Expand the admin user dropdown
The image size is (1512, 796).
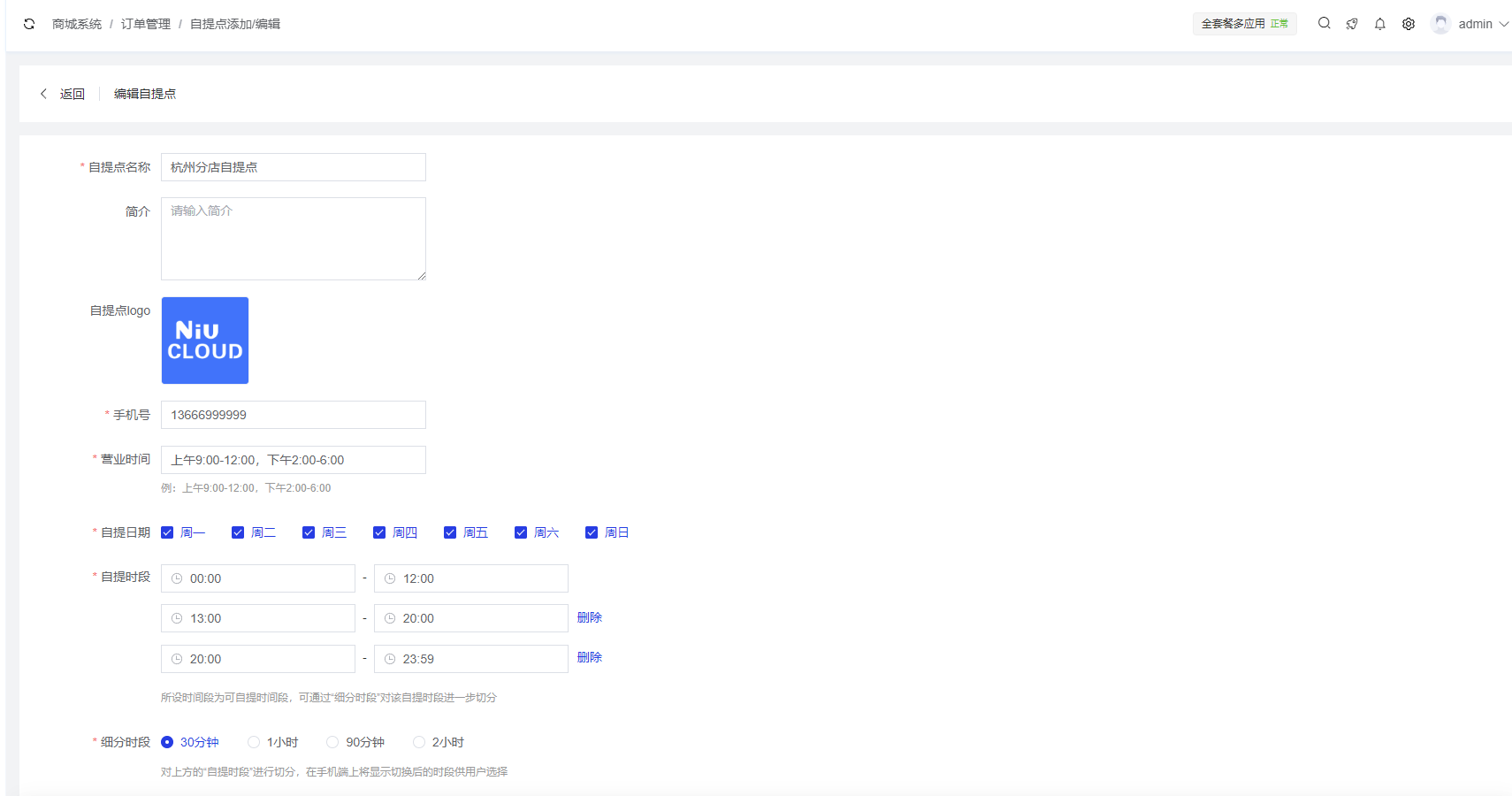(1503, 24)
